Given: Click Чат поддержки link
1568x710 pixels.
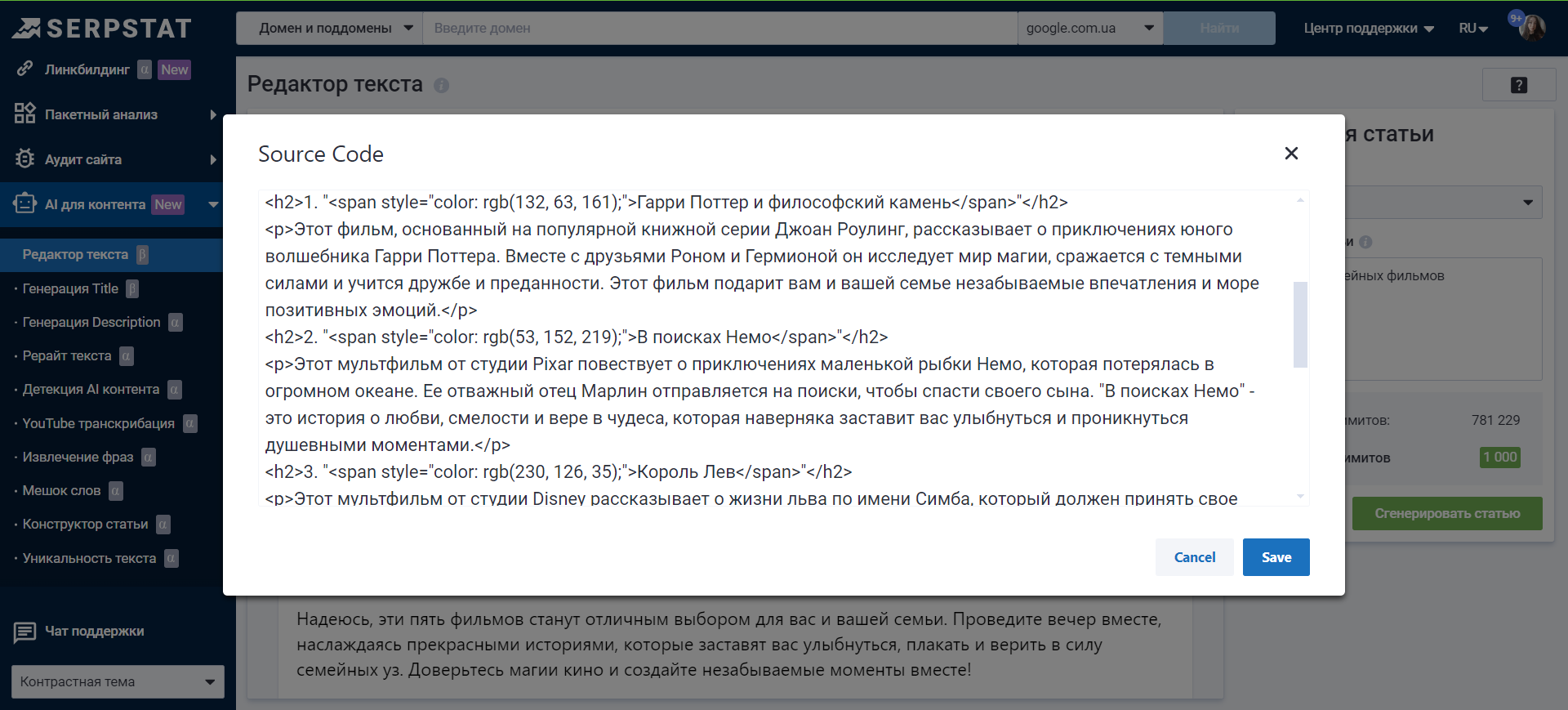Looking at the screenshot, I should 95,631.
